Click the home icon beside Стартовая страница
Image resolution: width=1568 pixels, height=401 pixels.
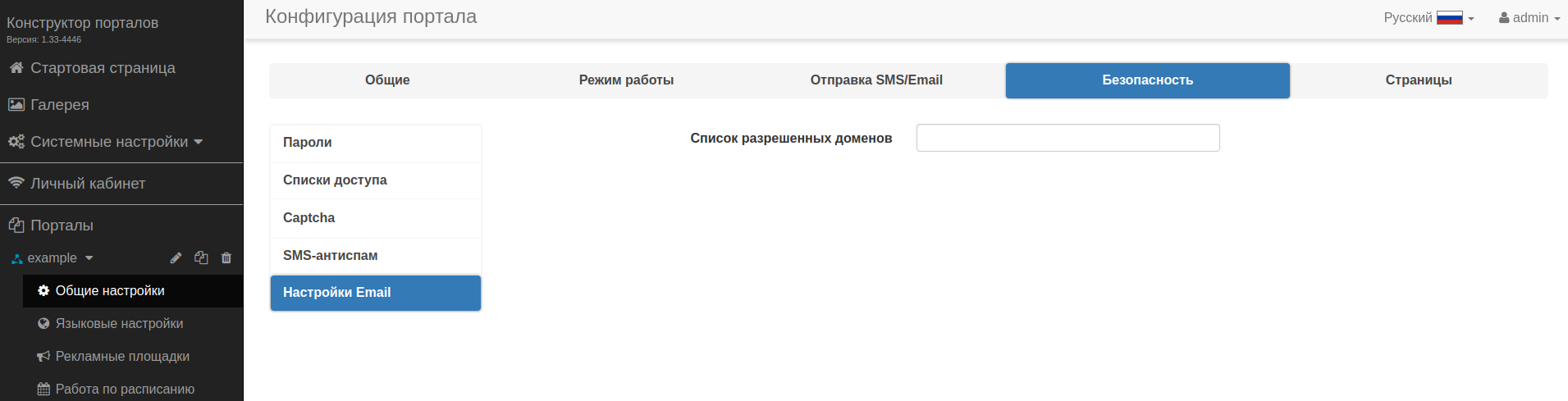pyautogui.click(x=16, y=68)
